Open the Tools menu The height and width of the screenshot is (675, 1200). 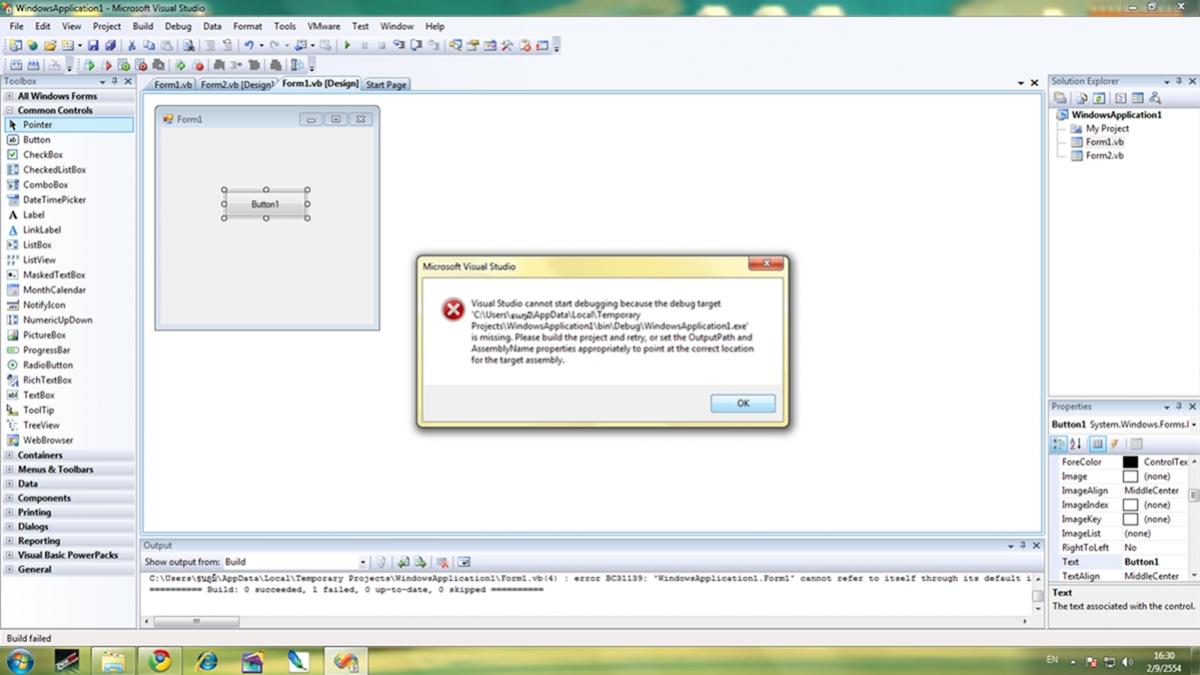[285, 26]
